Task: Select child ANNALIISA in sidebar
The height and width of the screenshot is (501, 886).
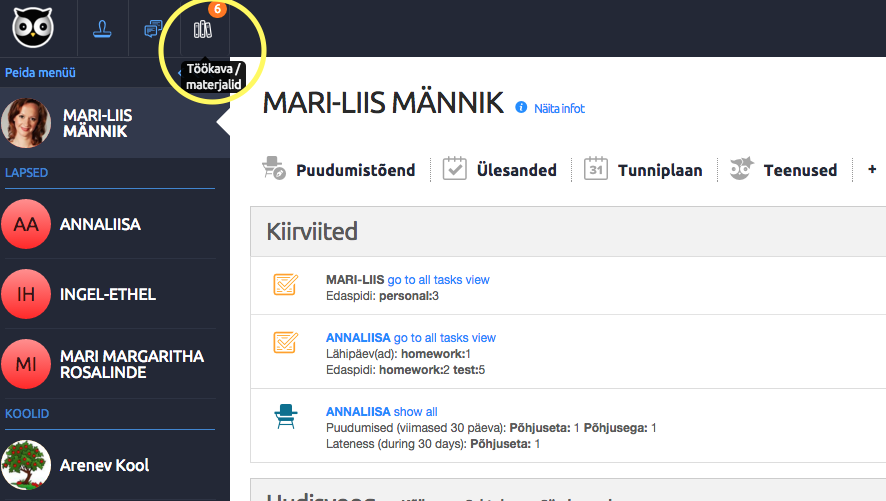Action: (x=100, y=225)
